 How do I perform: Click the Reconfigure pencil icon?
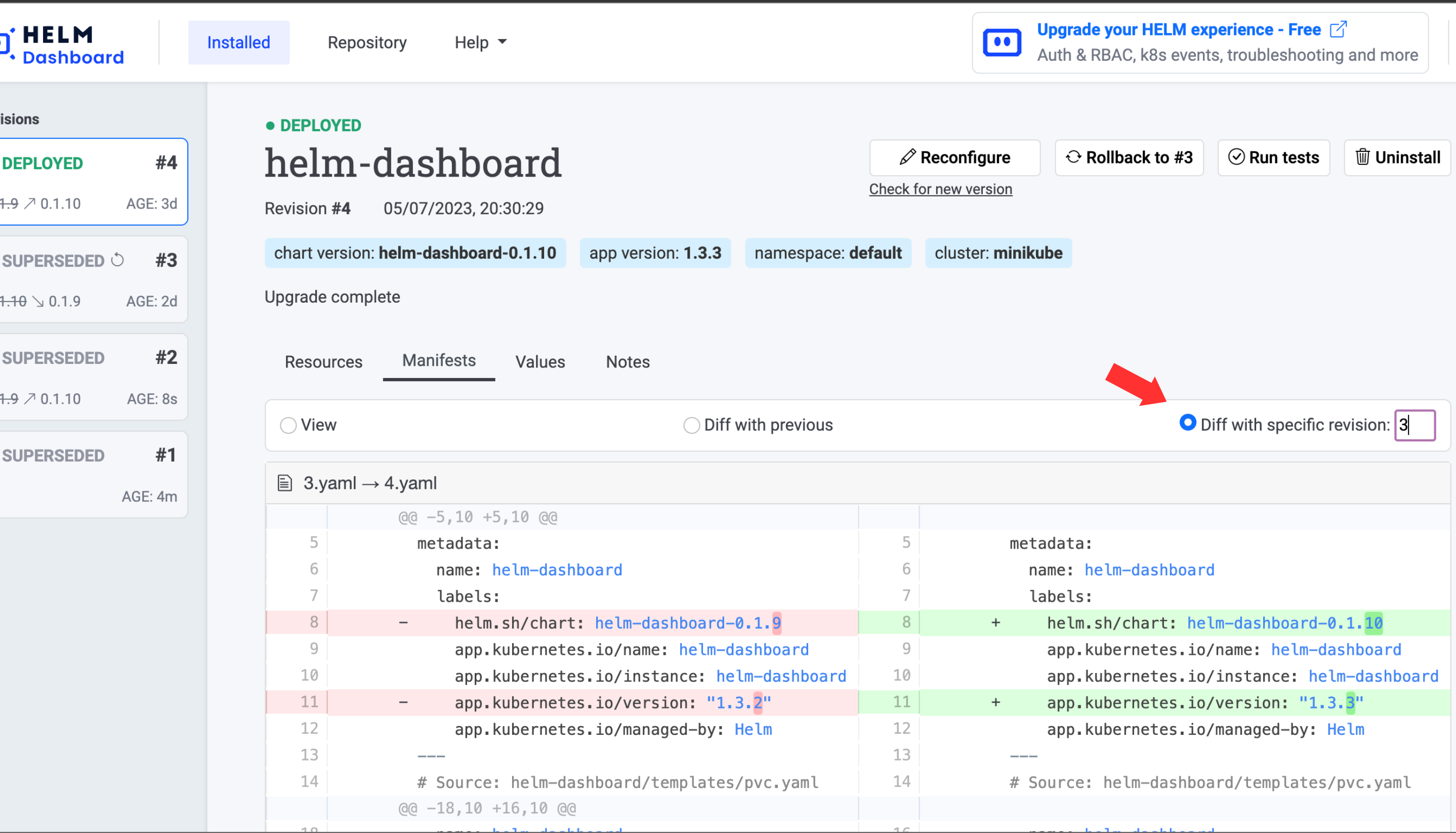(x=907, y=157)
